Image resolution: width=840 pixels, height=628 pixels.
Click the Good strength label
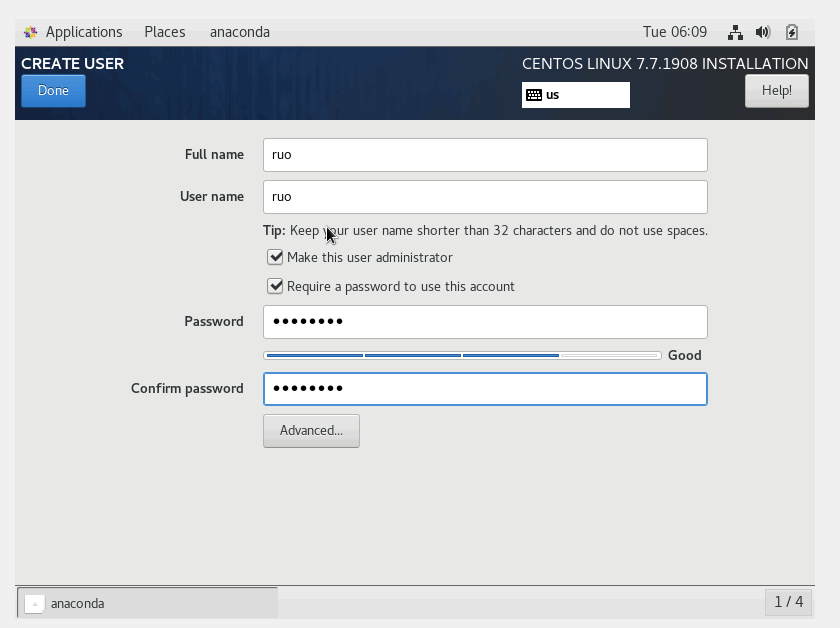(x=684, y=355)
